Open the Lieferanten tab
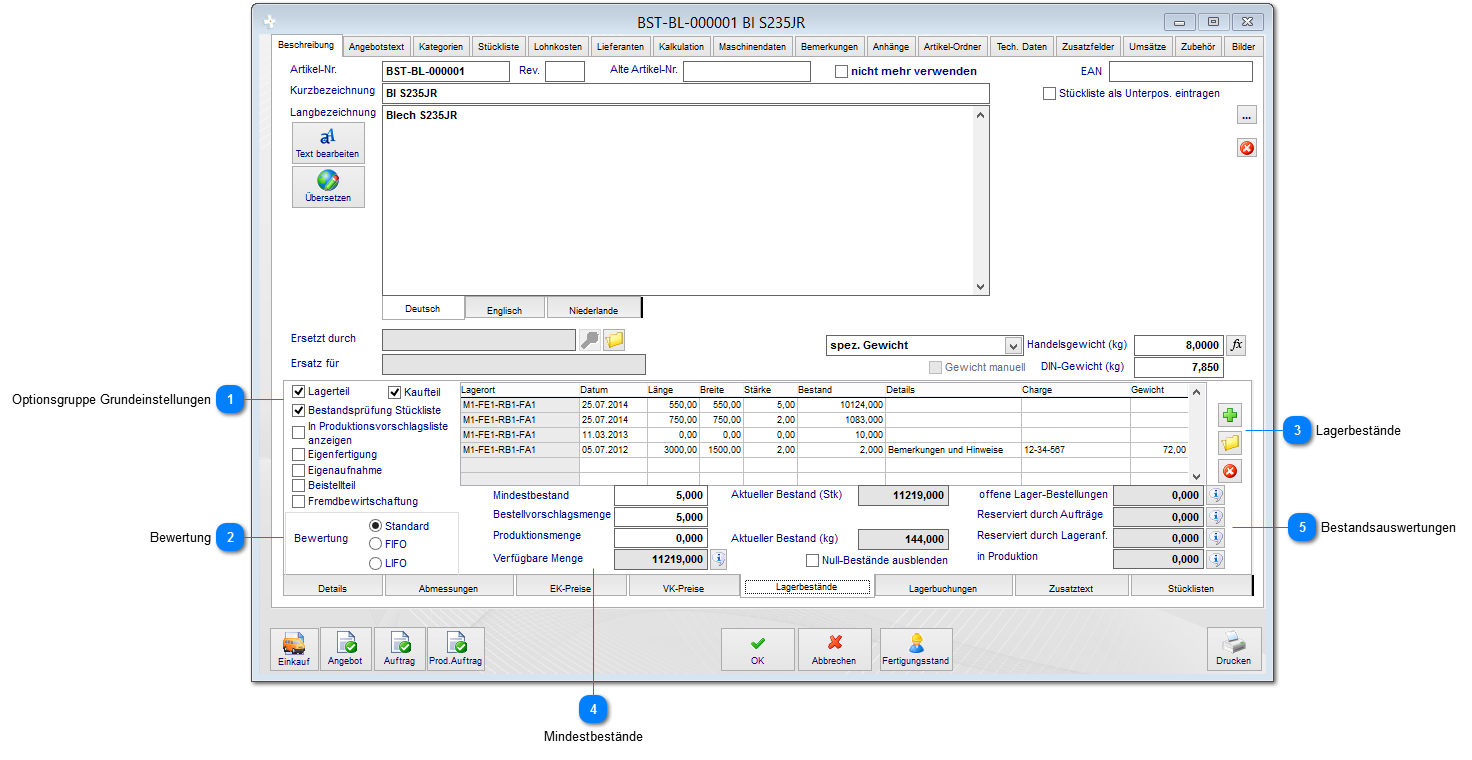Image resolution: width=1472 pixels, height=760 pixels. click(620, 47)
